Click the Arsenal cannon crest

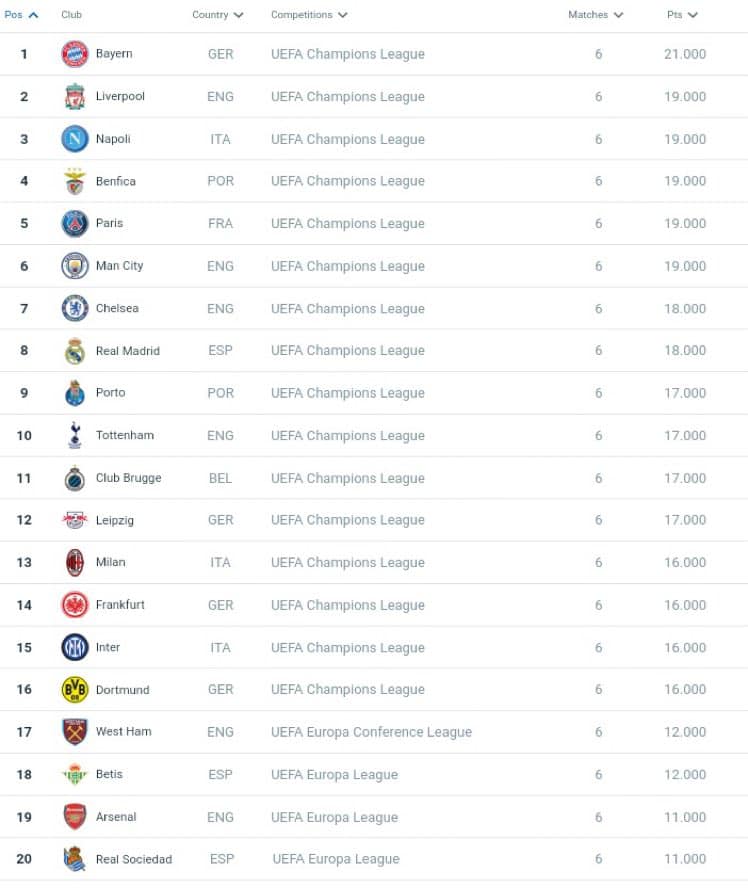(74, 817)
